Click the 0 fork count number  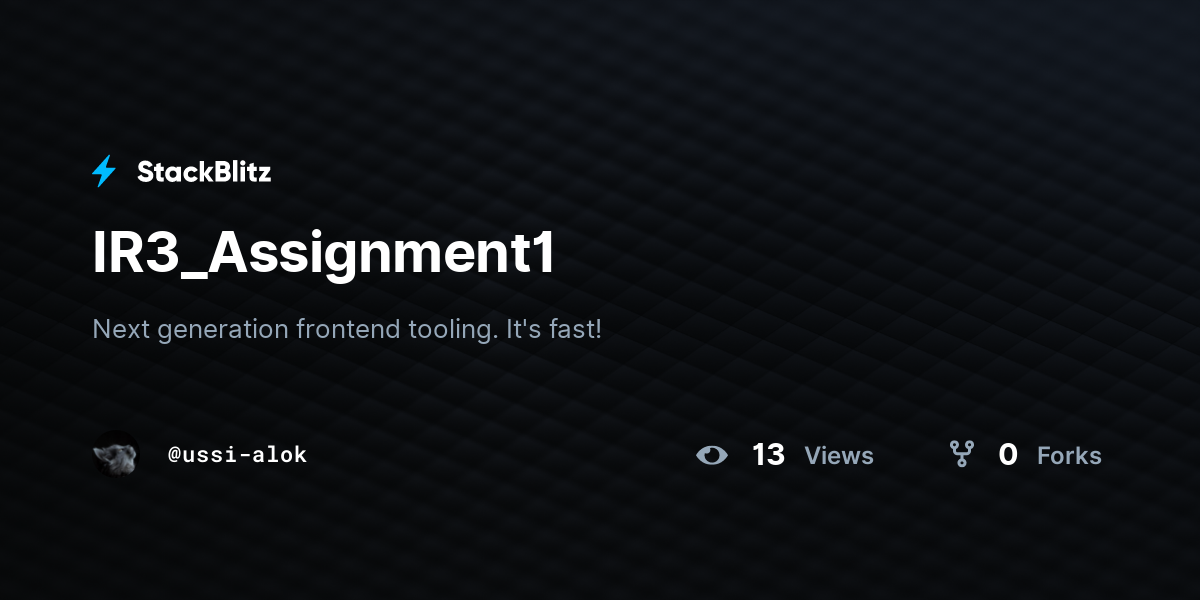[x=1008, y=455]
